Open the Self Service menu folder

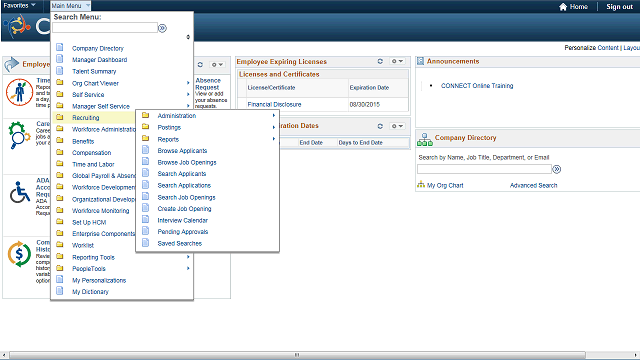(88, 95)
